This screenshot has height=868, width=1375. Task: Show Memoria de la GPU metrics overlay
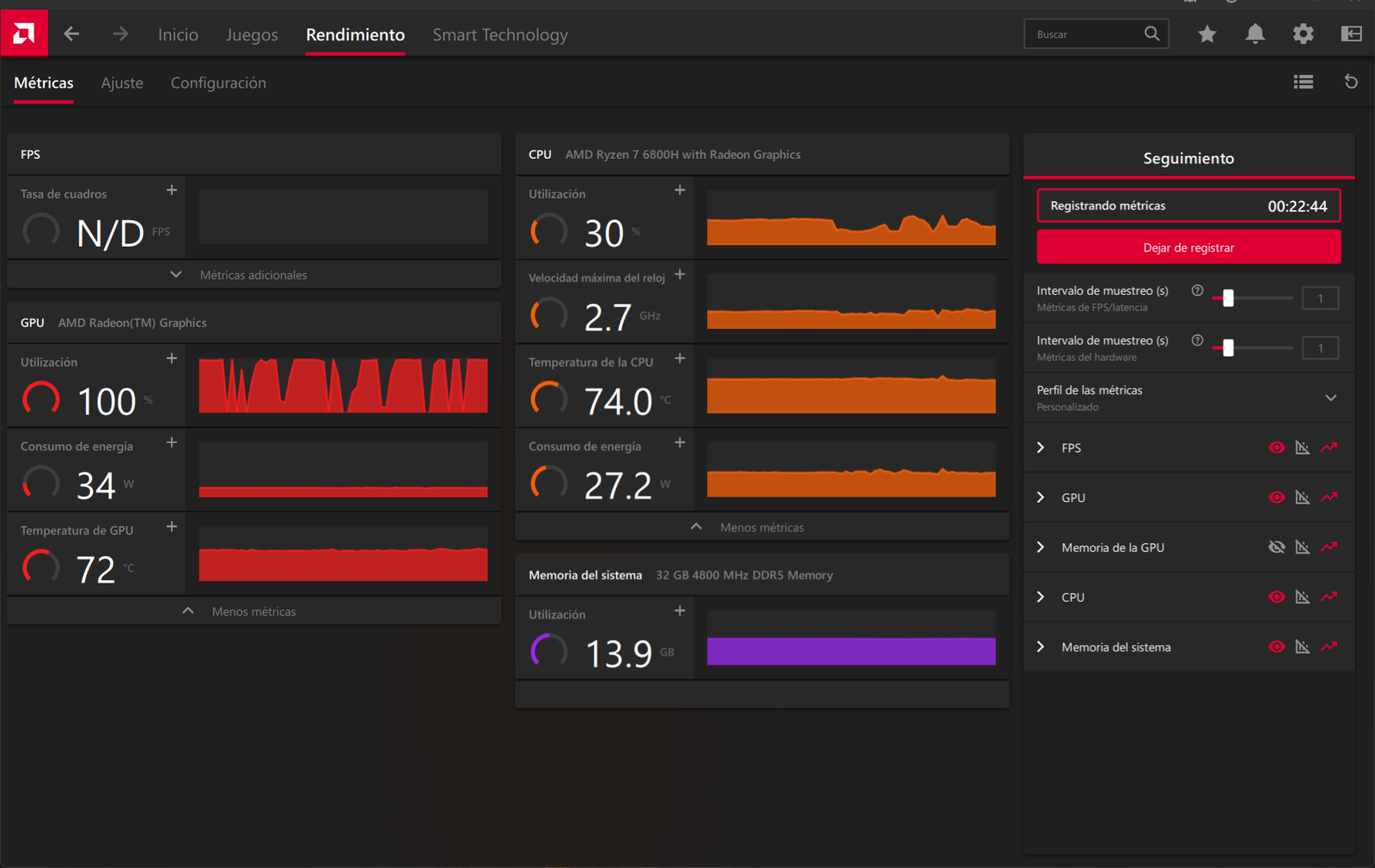click(1276, 547)
